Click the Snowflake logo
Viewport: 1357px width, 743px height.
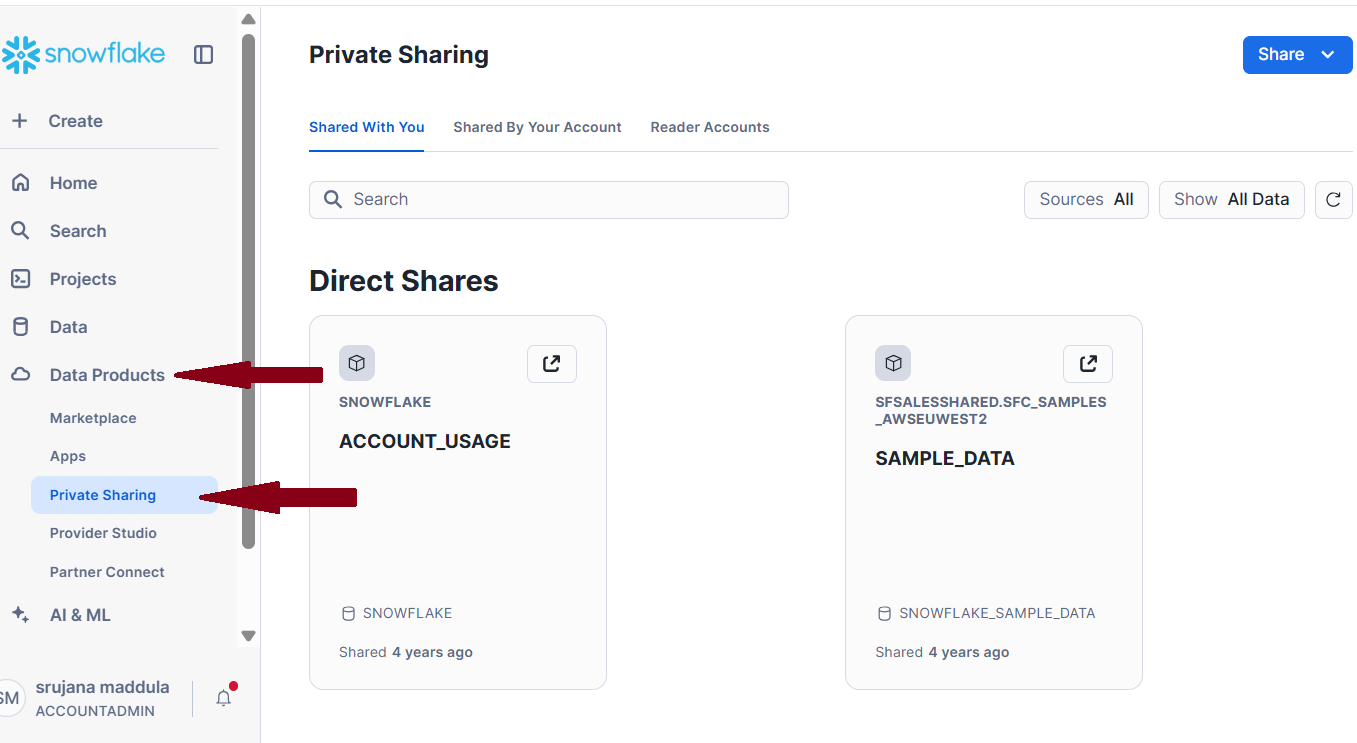click(x=84, y=55)
